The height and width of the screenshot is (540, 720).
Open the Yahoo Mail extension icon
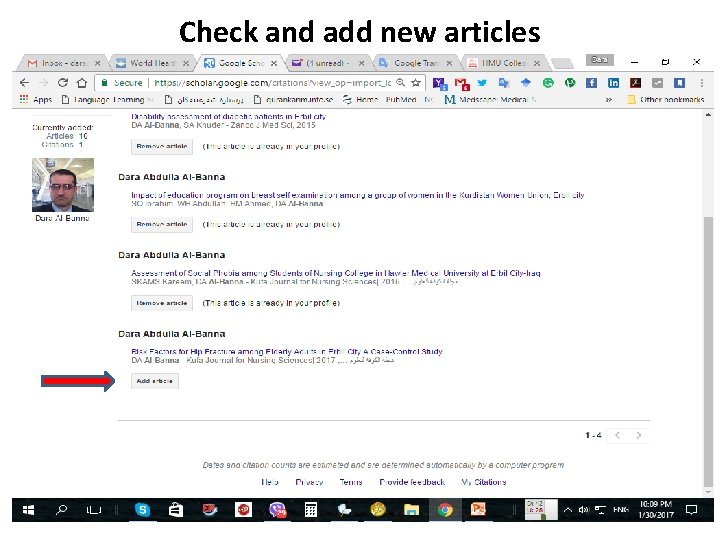(x=439, y=84)
